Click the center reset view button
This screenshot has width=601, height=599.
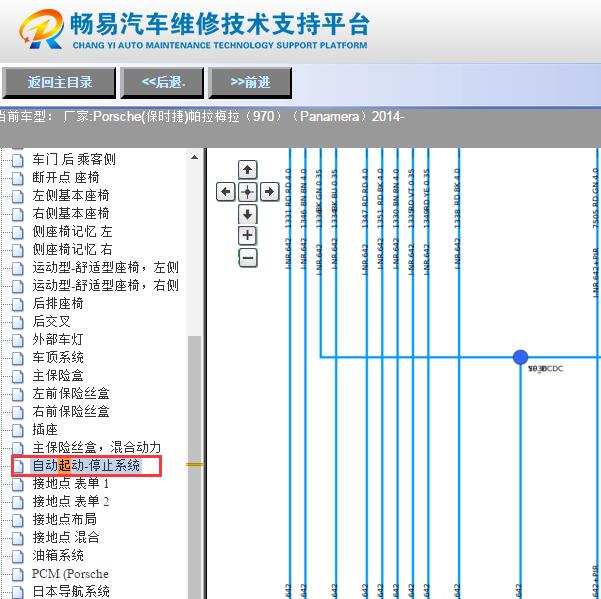click(248, 191)
